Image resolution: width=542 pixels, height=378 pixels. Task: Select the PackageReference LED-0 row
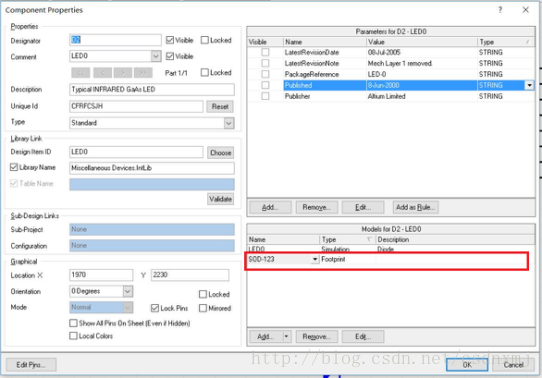click(x=391, y=74)
